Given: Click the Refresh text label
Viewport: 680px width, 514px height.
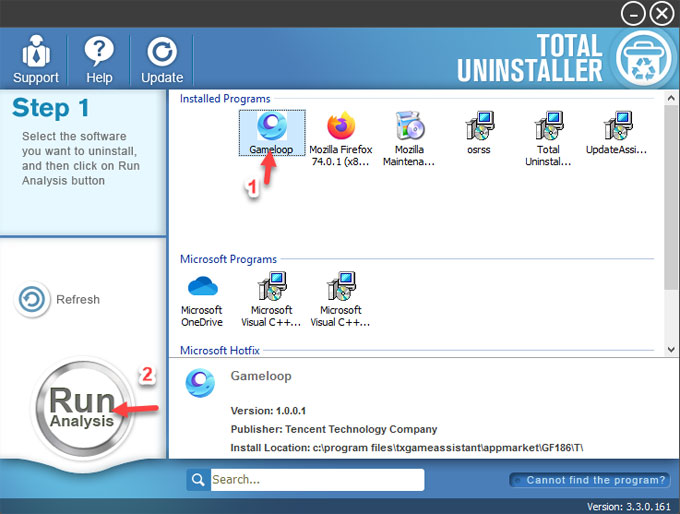Looking at the screenshot, I should (78, 299).
